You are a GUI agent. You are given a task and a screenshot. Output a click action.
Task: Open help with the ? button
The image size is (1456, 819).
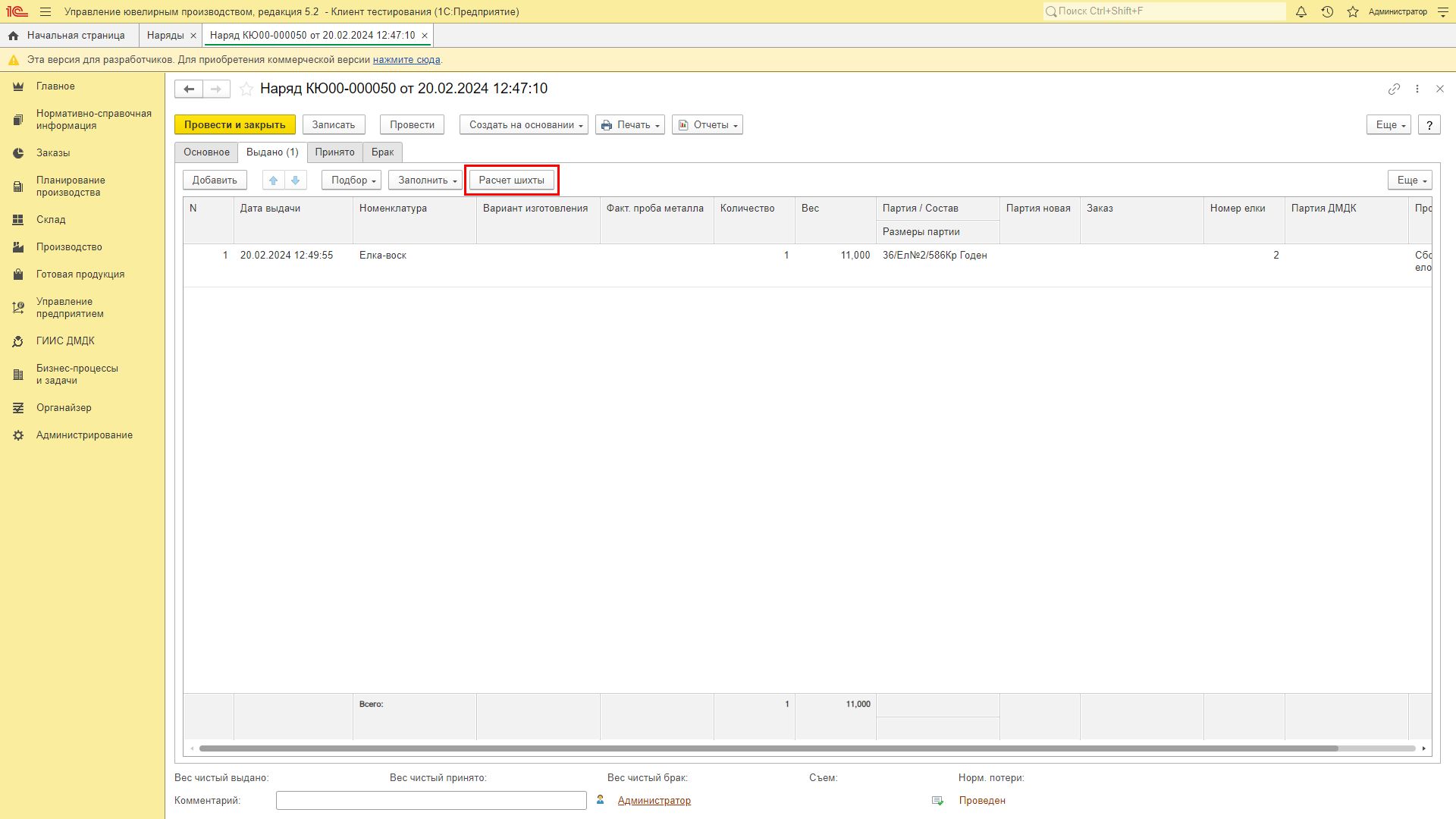point(1429,125)
